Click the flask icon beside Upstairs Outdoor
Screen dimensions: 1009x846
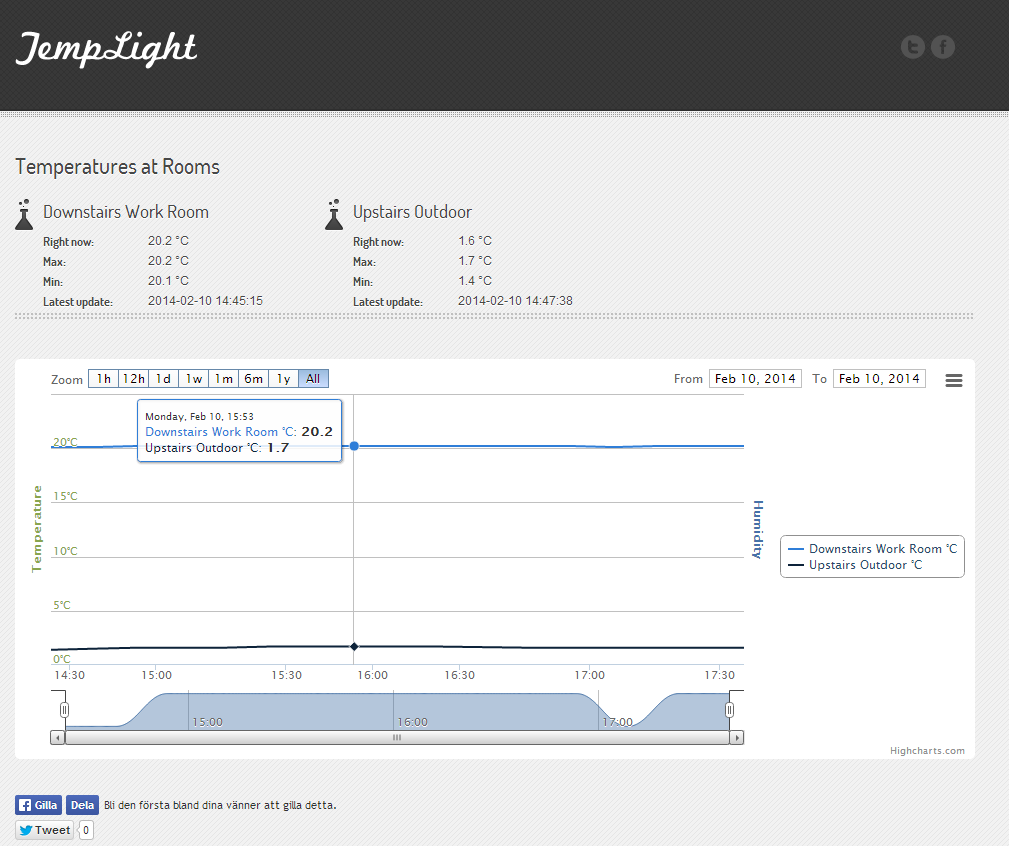tap(335, 214)
